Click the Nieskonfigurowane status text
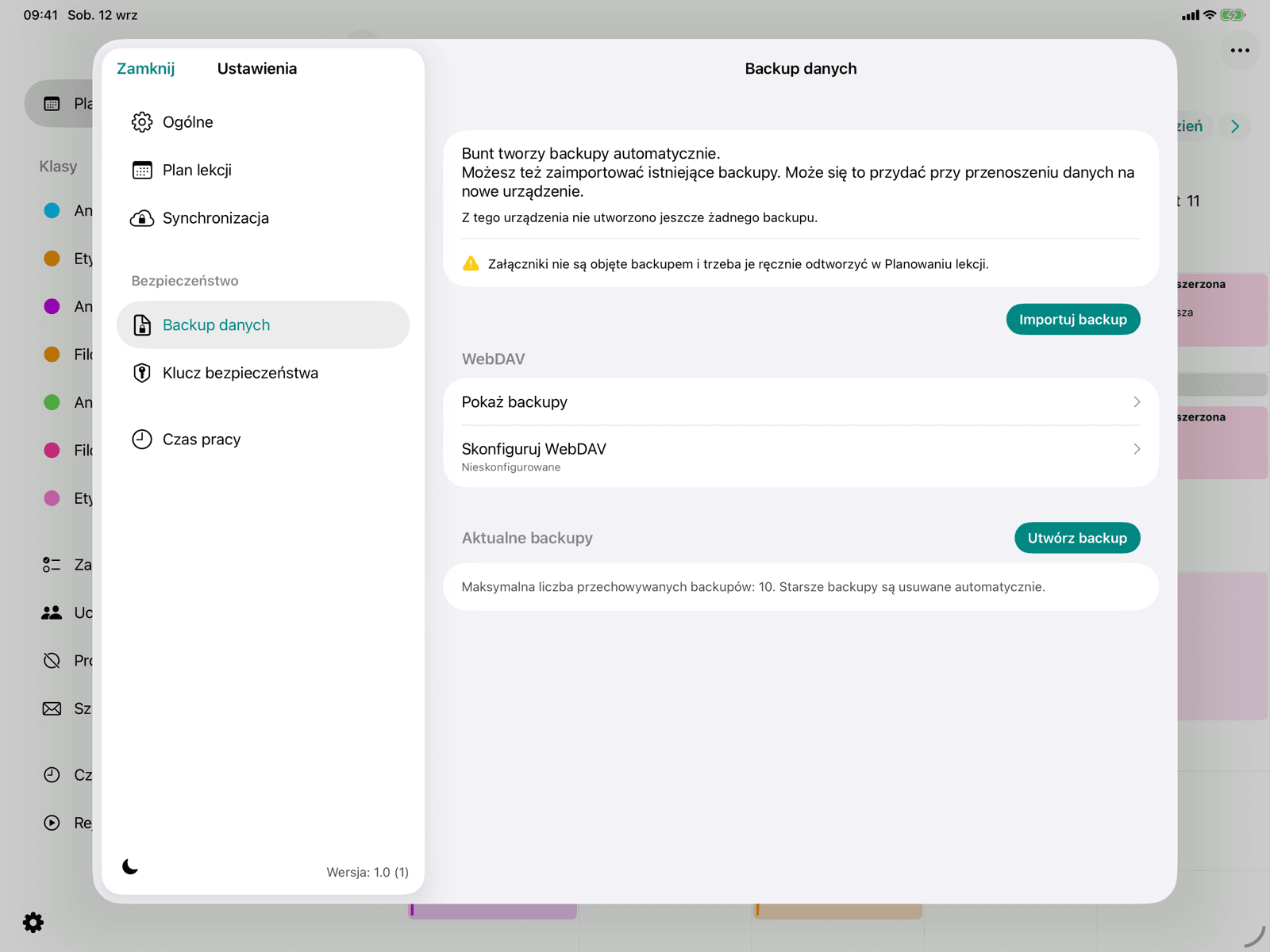Viewport: 1270px width, 952px height. [x=511, y=467]
